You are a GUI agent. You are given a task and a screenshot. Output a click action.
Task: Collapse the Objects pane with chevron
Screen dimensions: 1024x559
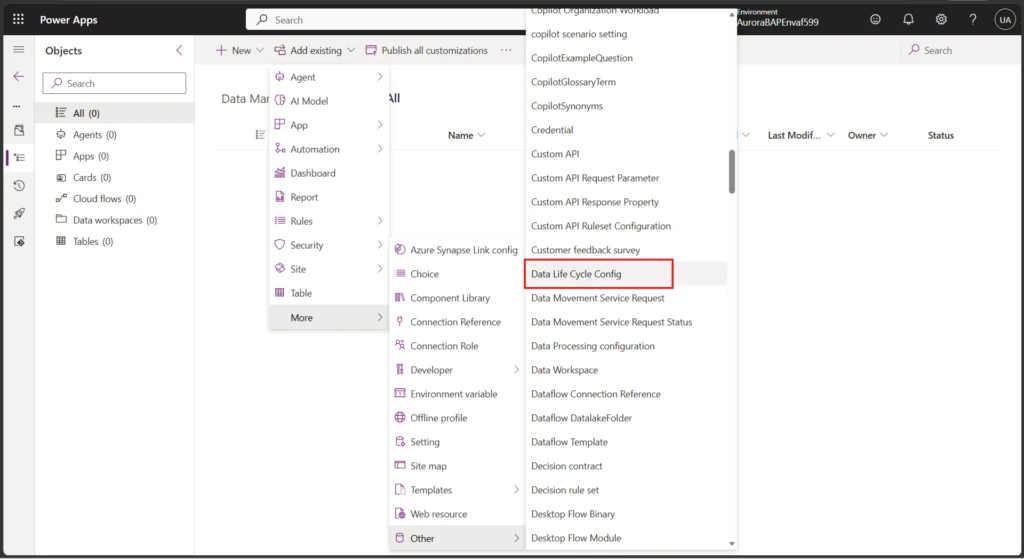[x=179, y=50]
